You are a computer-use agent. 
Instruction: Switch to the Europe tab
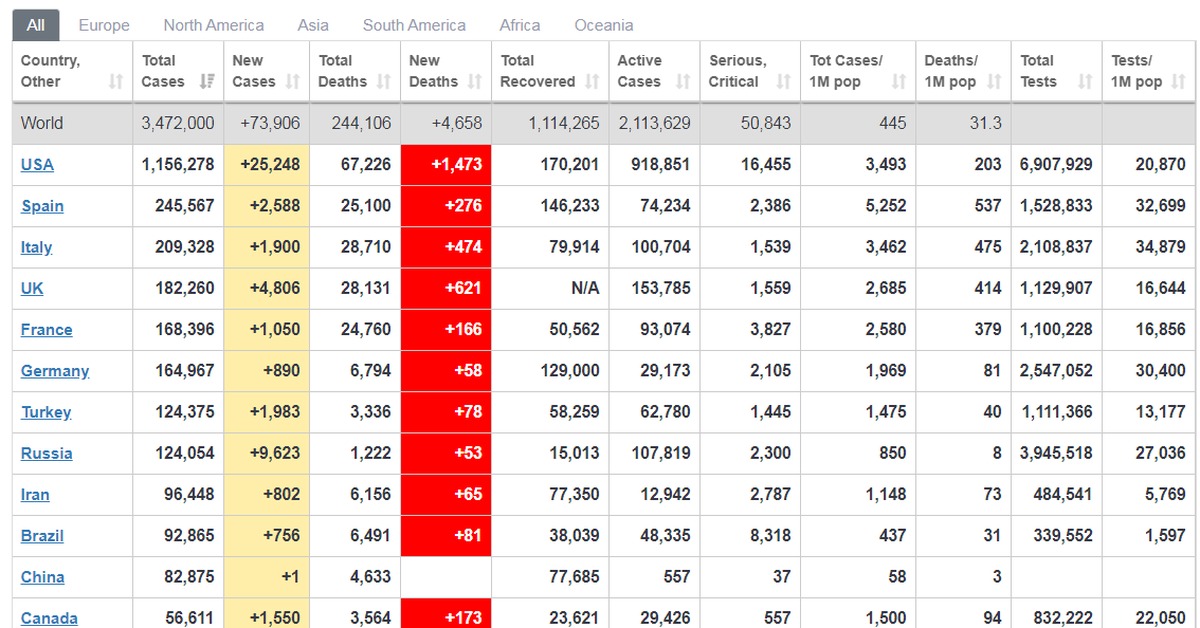click(x=104, y=25)
